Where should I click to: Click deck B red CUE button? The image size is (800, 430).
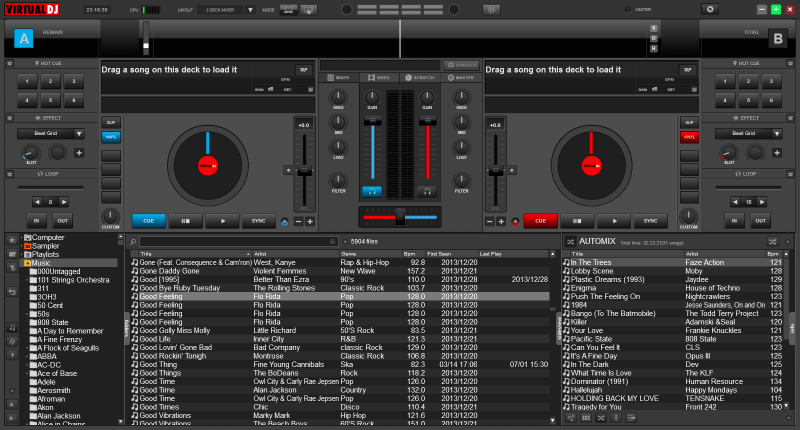click(x=540, y=221)
